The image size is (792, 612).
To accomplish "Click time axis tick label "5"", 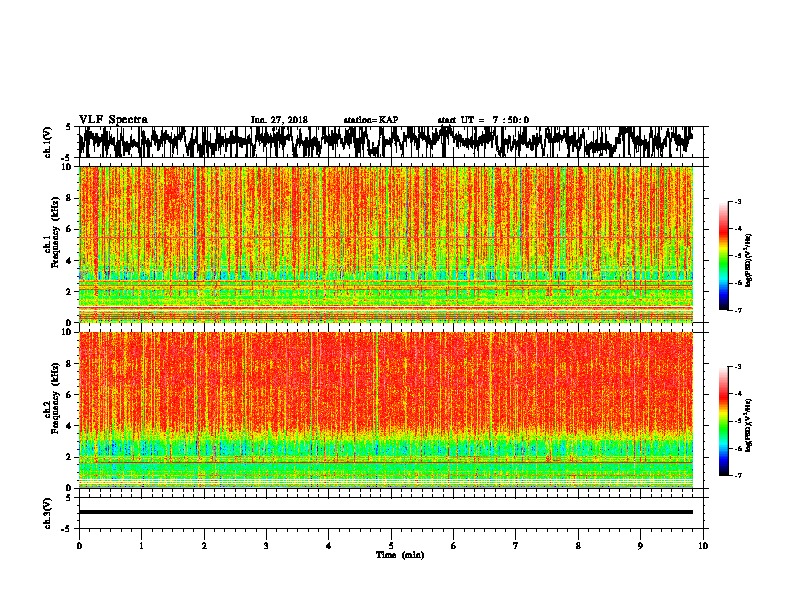I will (391, 546).
